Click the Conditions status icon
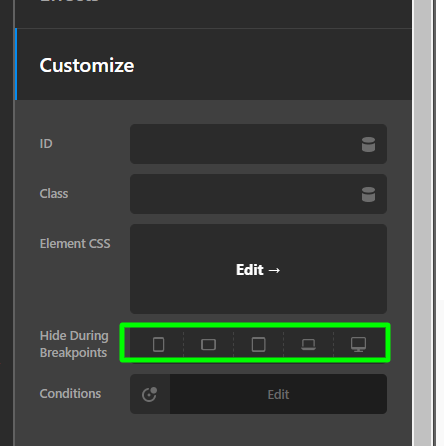444x446 pixels. 150,394
